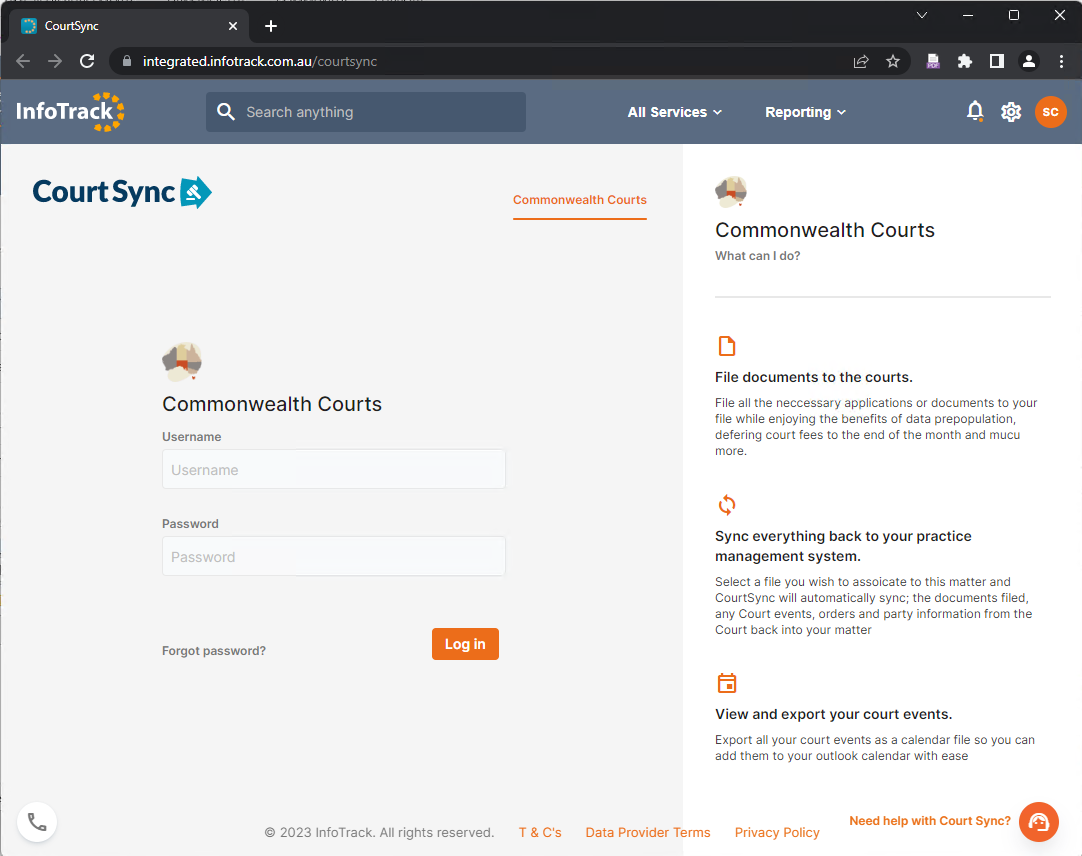The height and width of the screenshot is (856, 1082).
Task: Click the SC profile avatar
Action: click(x=1050, y=112)
